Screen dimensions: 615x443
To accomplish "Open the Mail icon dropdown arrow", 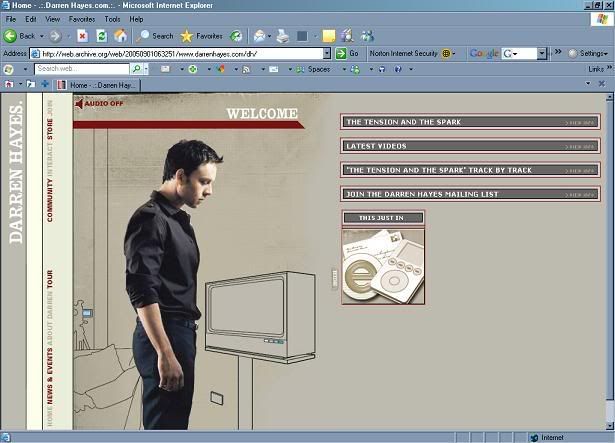I will [269, 36].
